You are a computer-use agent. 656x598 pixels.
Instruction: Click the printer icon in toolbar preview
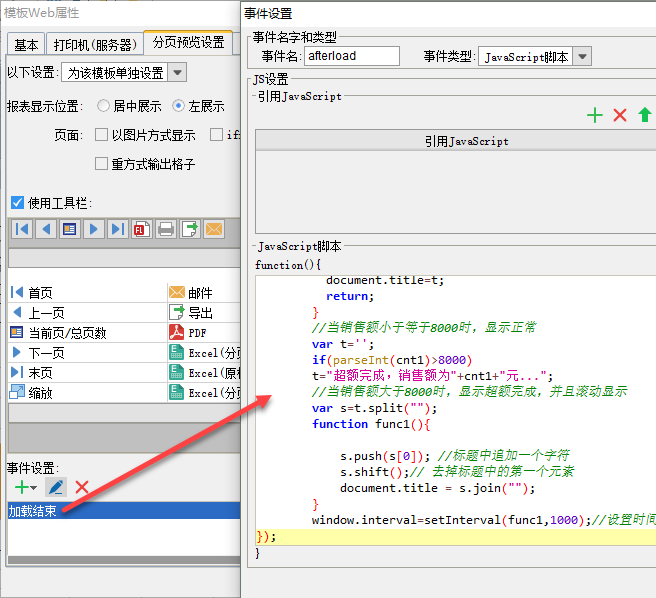point(166,229)
